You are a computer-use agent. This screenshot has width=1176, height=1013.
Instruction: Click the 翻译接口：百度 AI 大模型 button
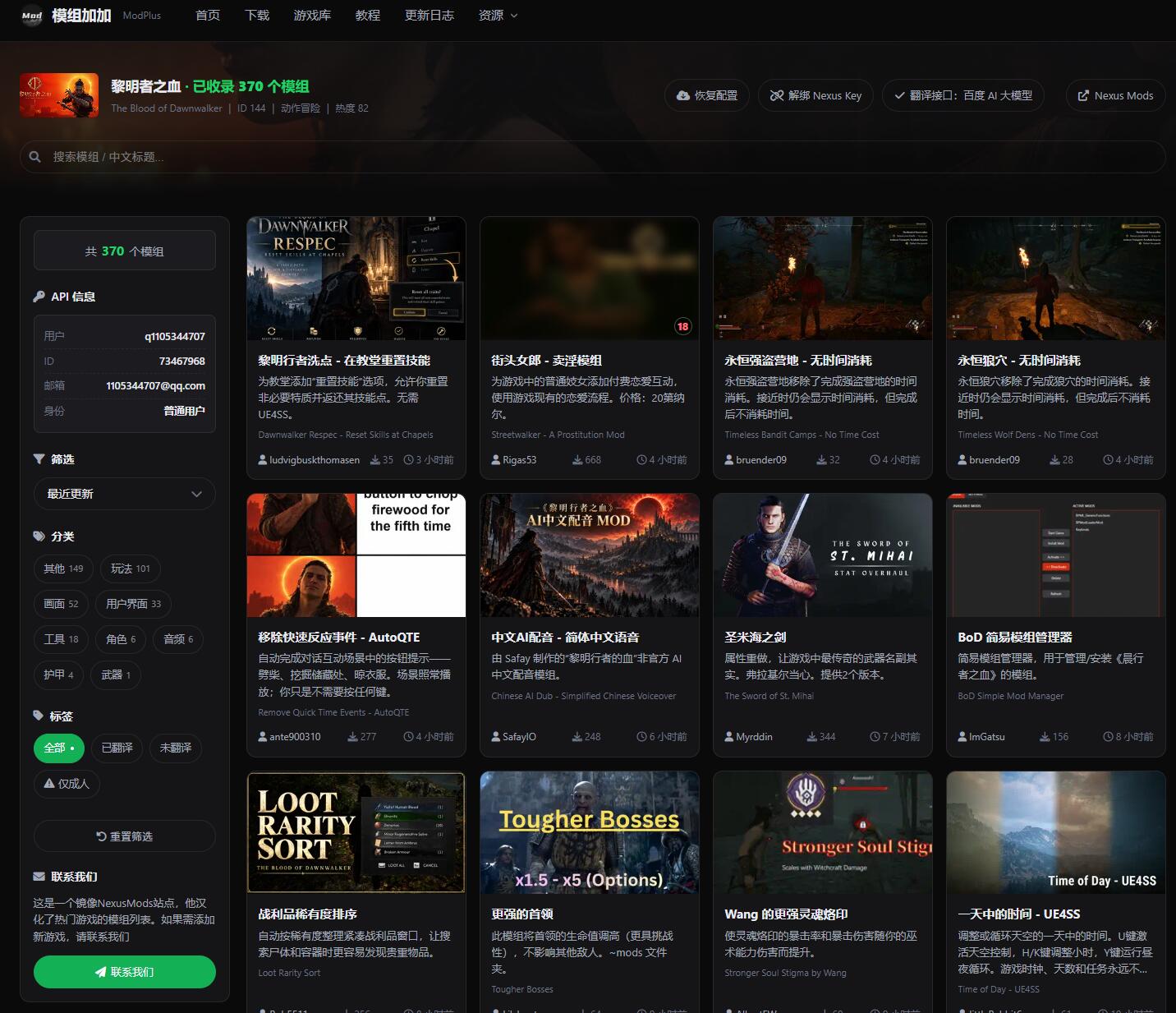click(x=963, y=95)
